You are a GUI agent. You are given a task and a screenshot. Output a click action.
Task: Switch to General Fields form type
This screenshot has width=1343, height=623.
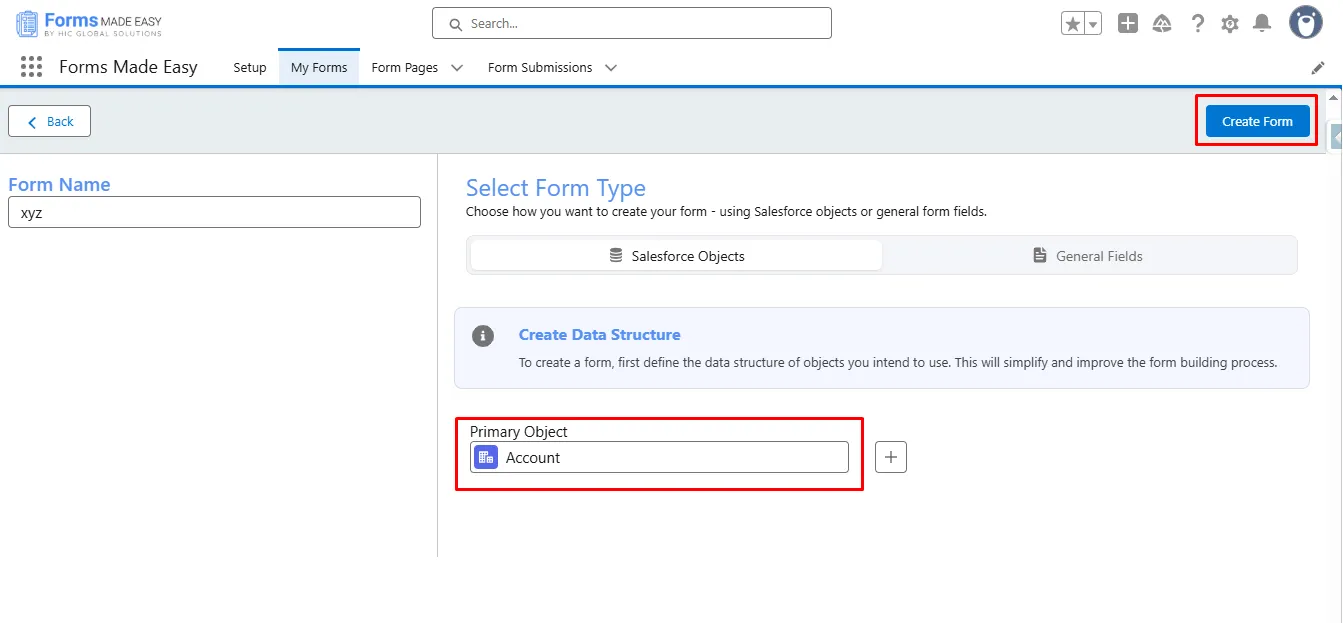click(1088, 256)
